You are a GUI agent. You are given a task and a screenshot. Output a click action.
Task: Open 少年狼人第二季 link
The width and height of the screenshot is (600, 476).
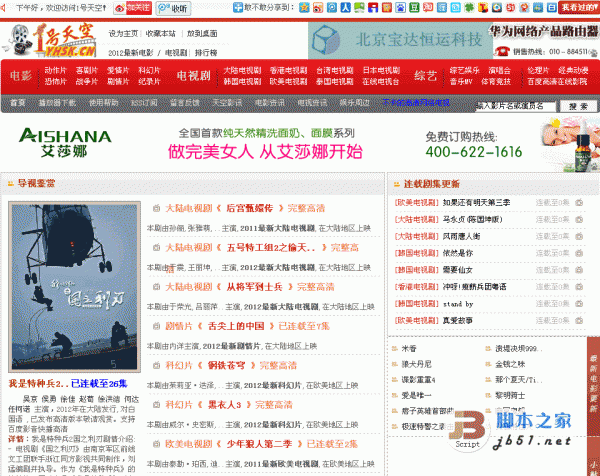[x=259, y=444]
